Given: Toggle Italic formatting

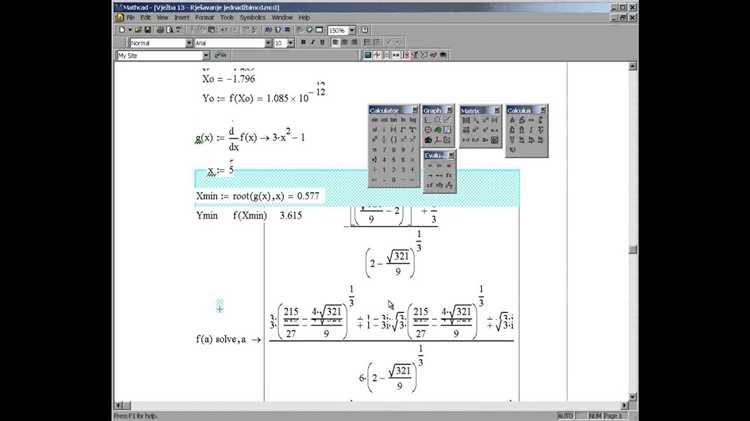Looking at the screenshot, I should 312,43.
